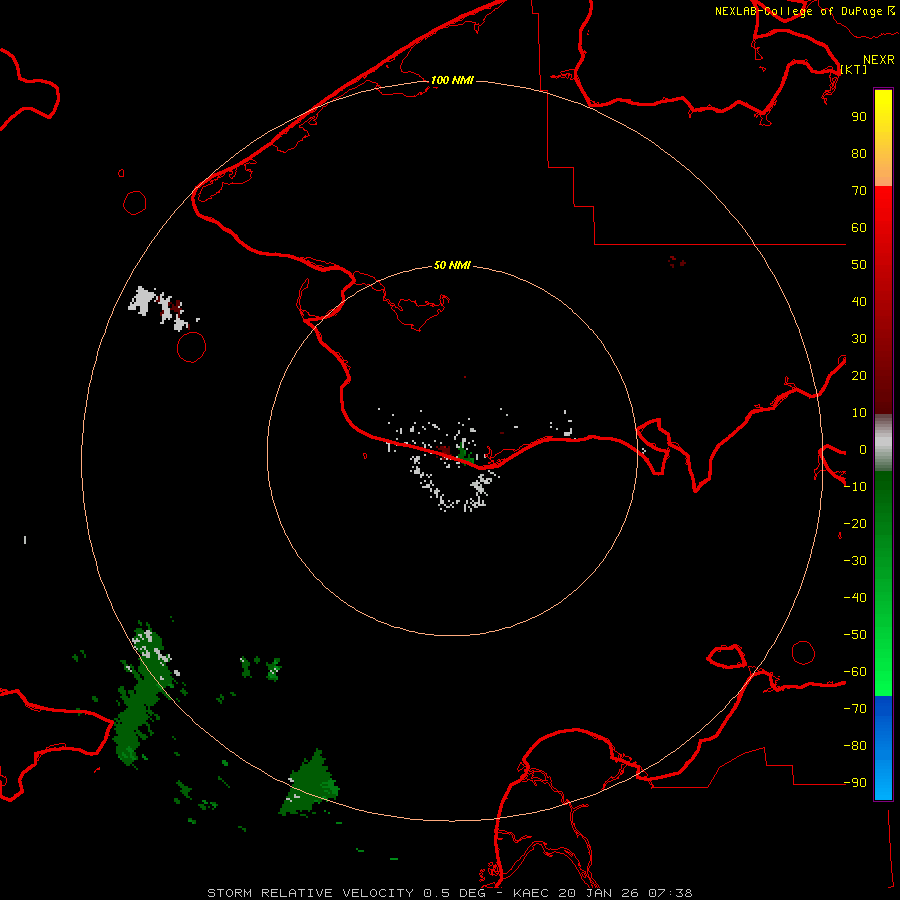Click the -70 label on the velocity scale

coord(855,709)
